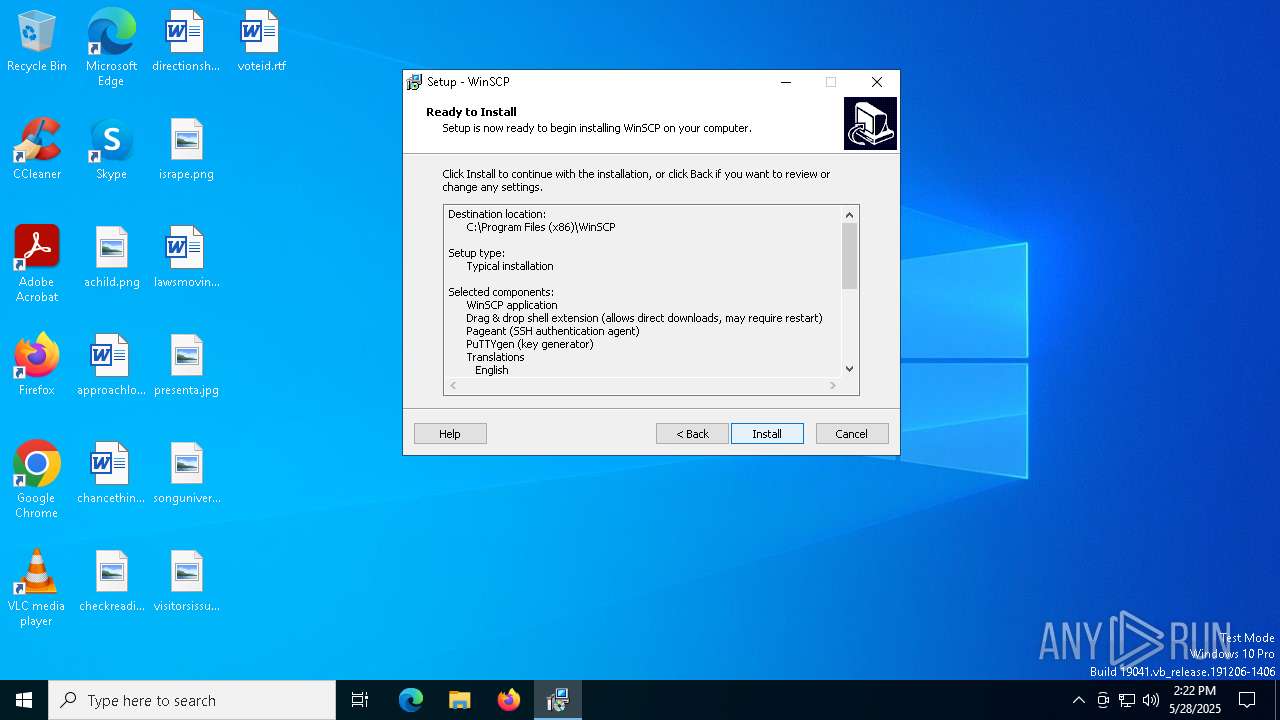
Task: Click the 'Ready to Install' heading
Action: click(x=471, y=112)
